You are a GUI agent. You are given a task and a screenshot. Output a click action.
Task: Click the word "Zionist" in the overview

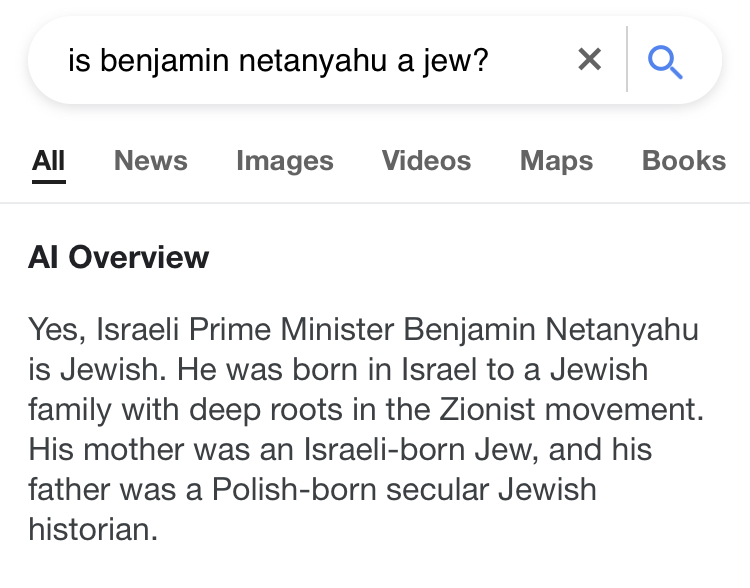pyautogui.click(x=487, y=410)
